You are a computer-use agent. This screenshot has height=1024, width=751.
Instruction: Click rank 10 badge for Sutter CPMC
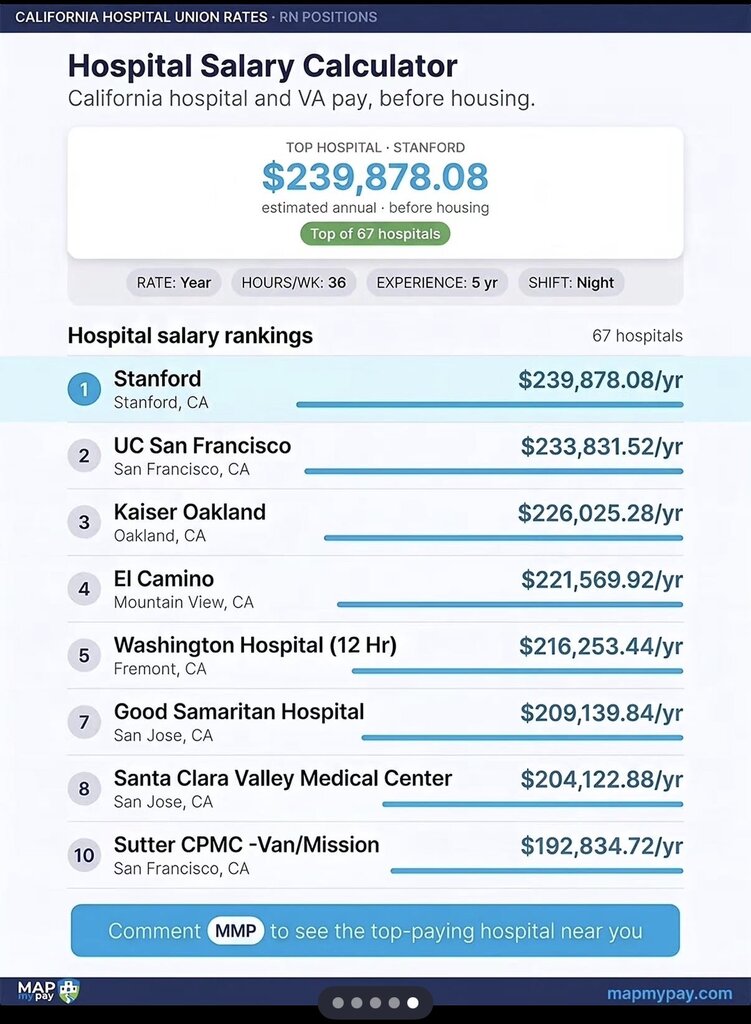click(x=84, y=855)
